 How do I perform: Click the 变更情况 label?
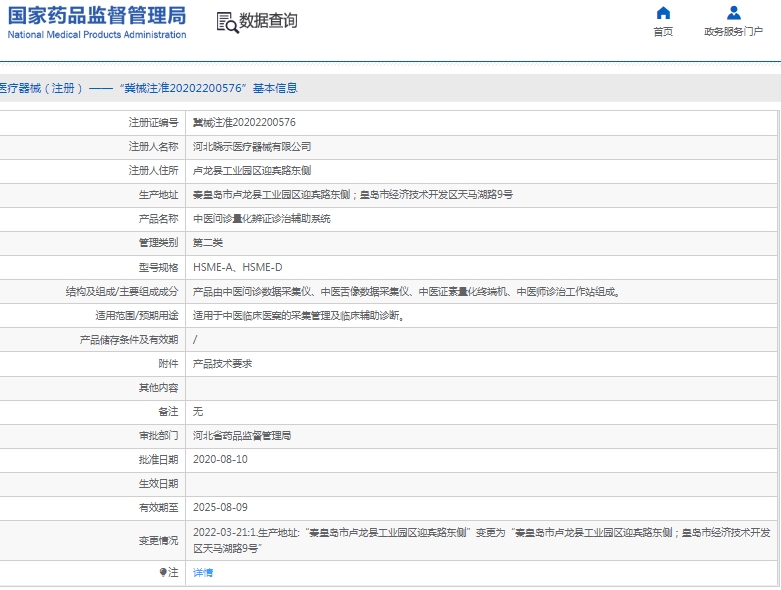(158, 541)
